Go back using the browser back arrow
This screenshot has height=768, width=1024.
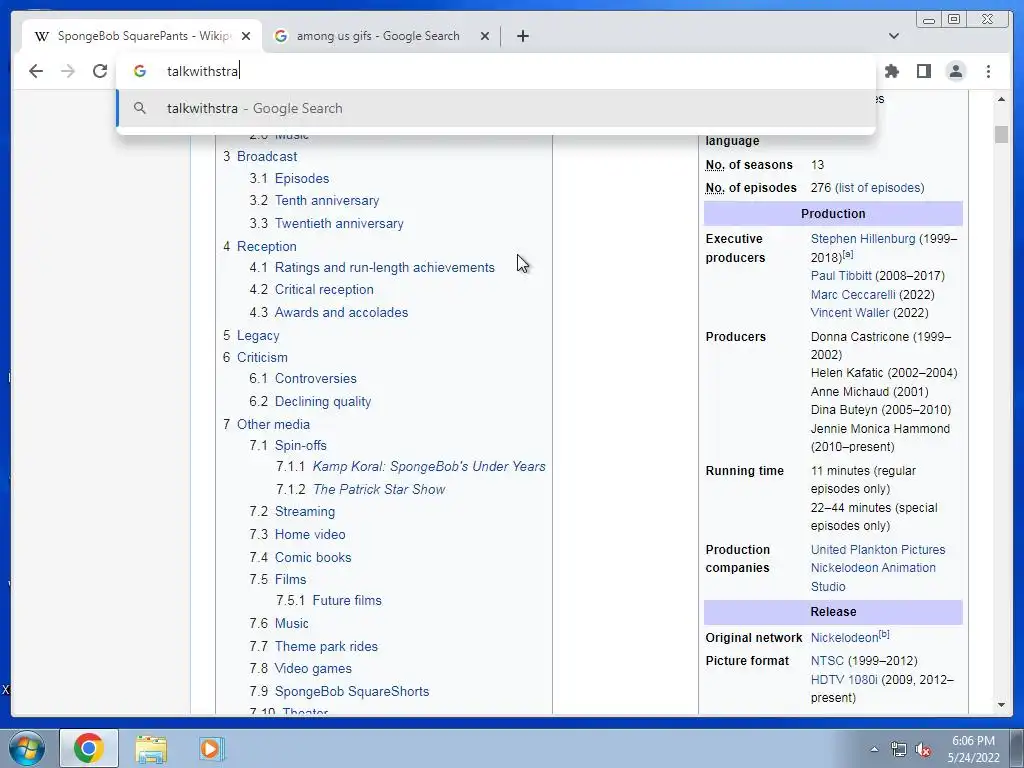point(36,71)
